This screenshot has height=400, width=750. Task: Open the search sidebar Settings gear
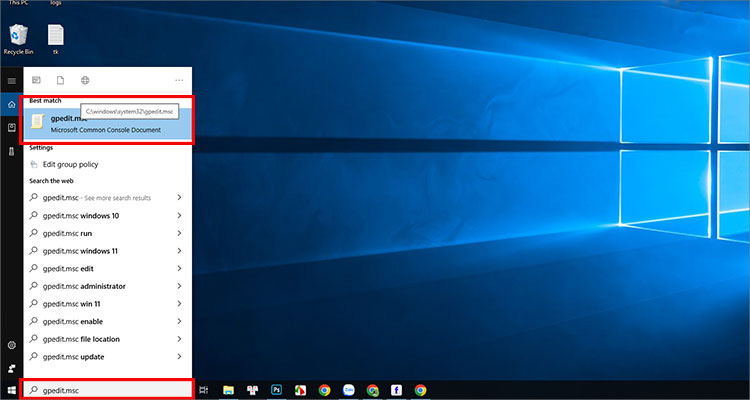[x=12, y=345]
